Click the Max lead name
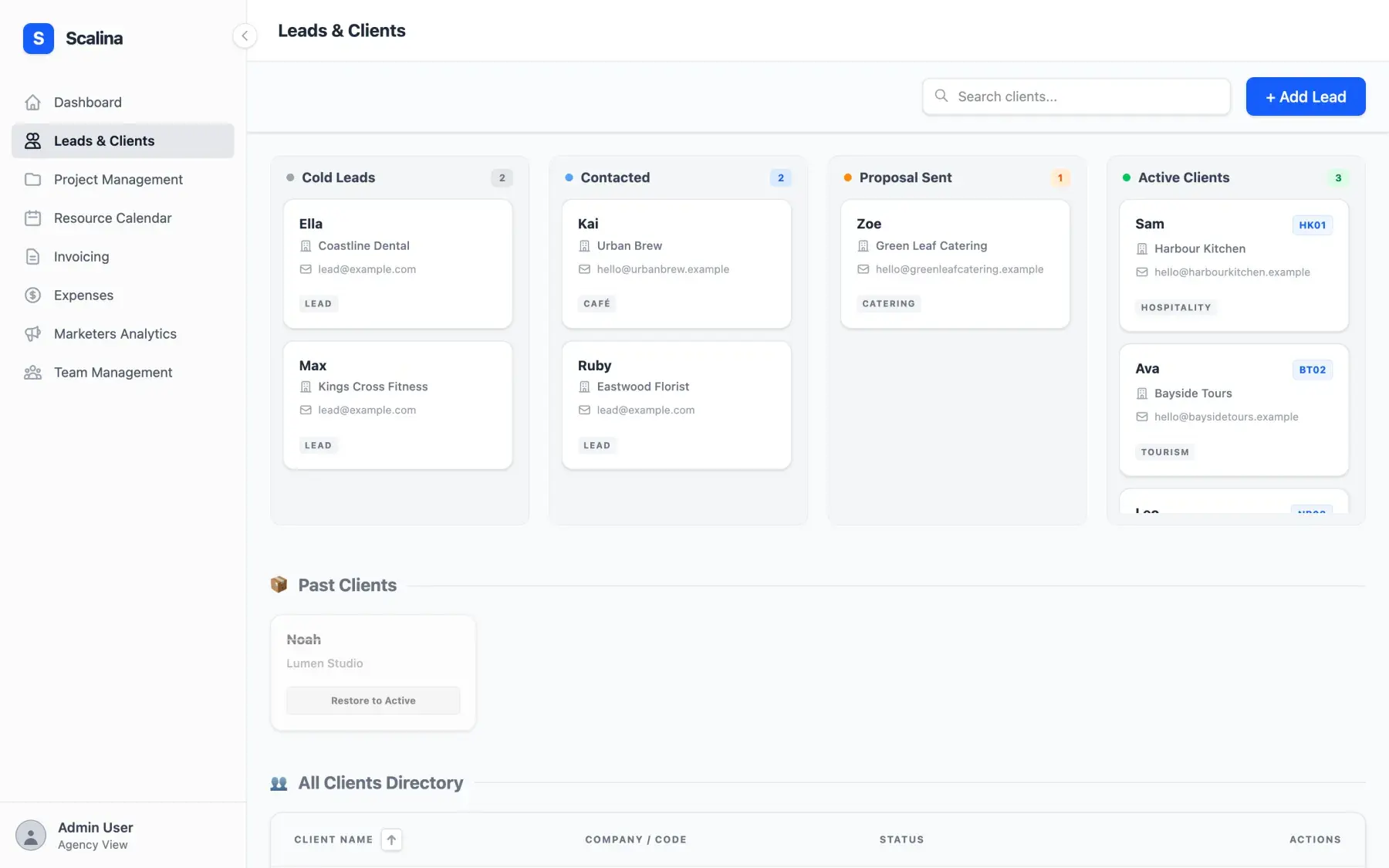The image size is (1389, 868). coord(313,365)
